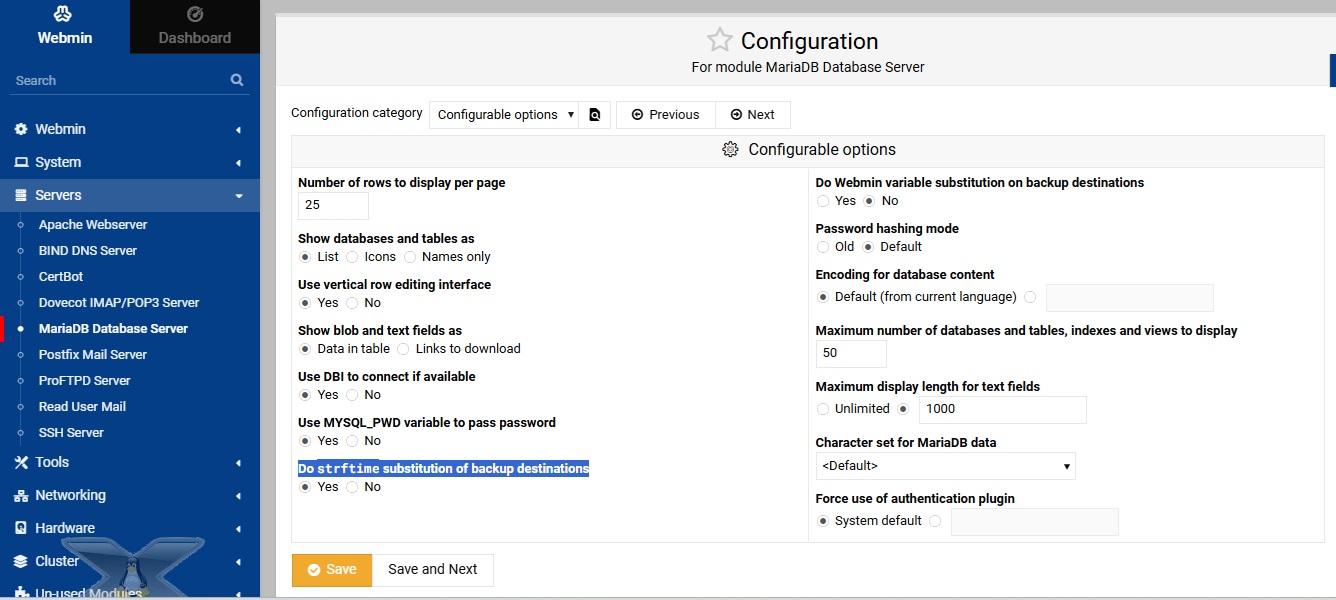
Task: Open the Dashboard speedometer tab
Action: (x=195, y=26)
